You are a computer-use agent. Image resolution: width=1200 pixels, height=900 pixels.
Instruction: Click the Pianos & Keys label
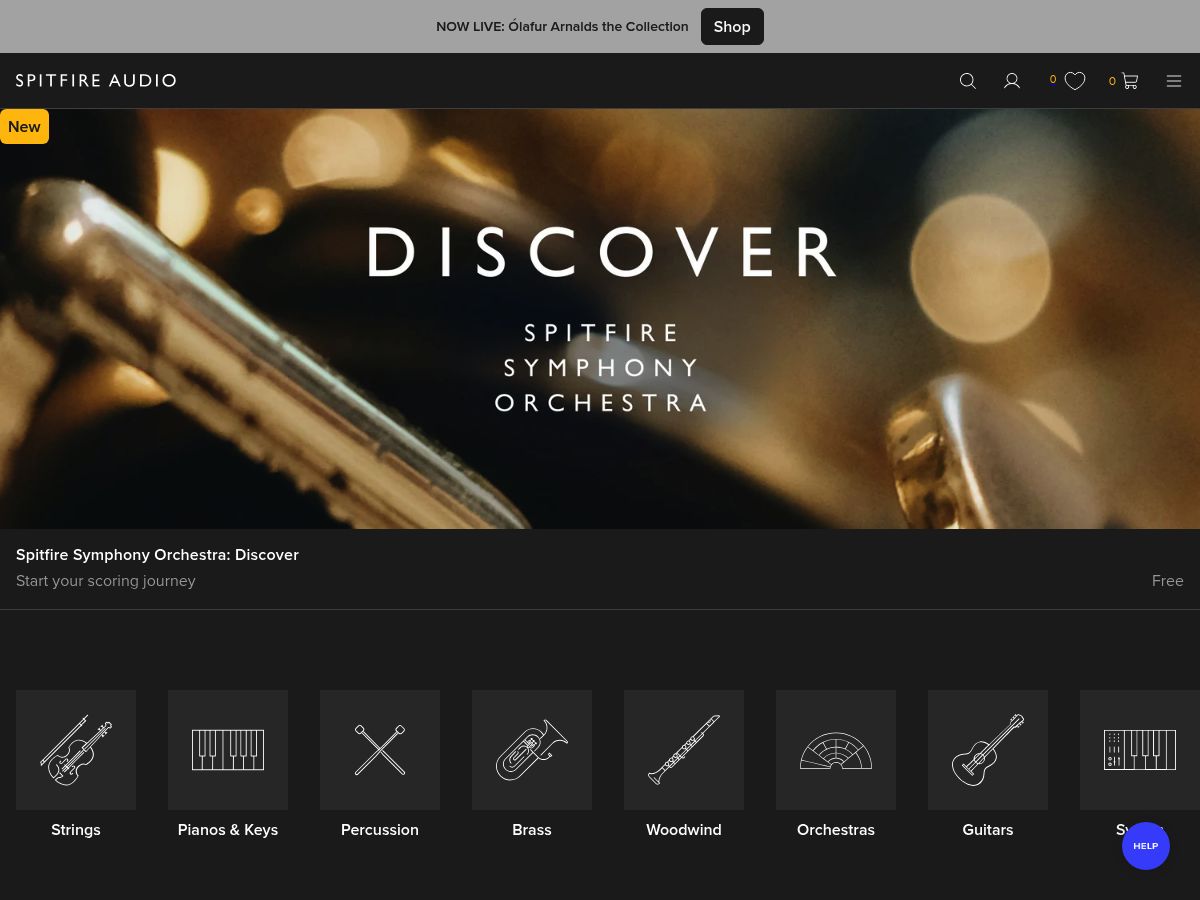pyautogui.click(x=228, y=830)
